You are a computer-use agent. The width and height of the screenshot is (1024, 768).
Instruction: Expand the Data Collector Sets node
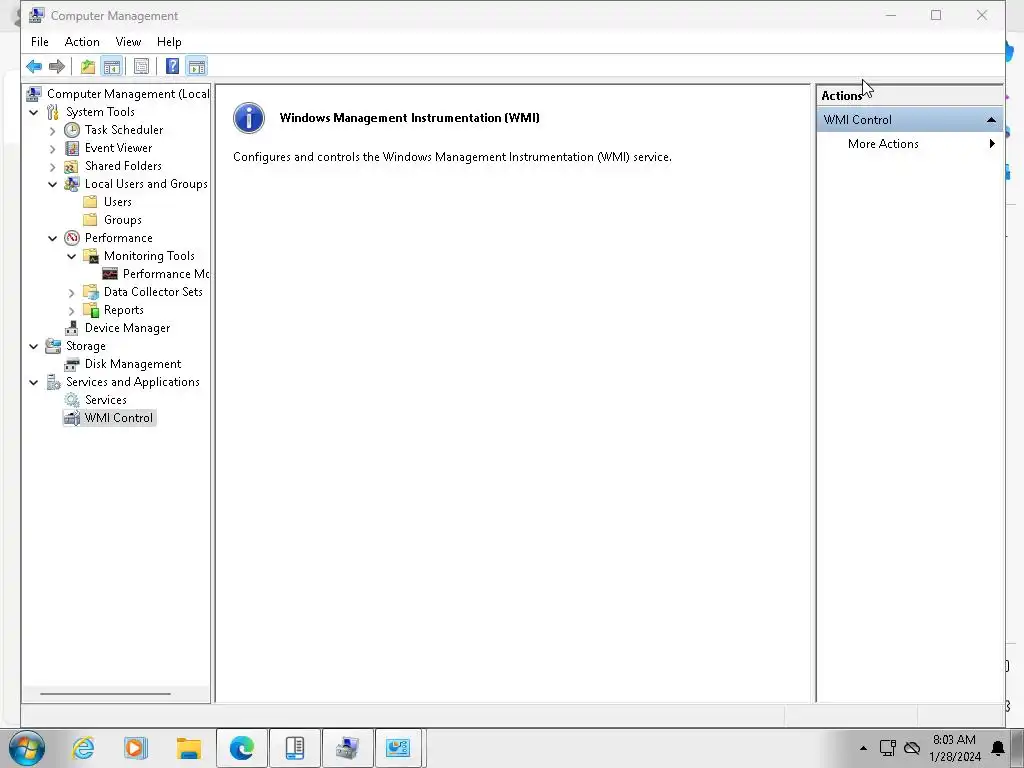point(72,293)
